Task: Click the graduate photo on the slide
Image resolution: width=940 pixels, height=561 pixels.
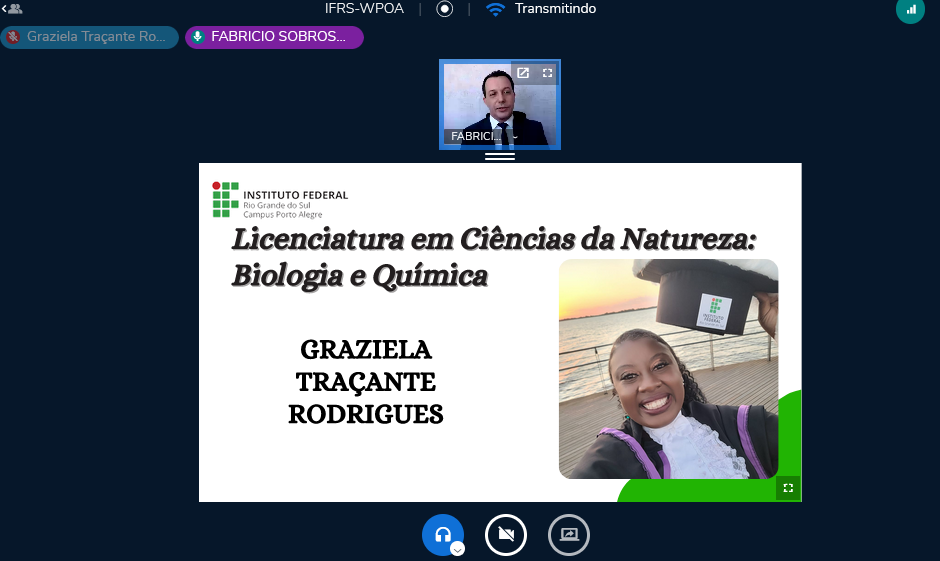Action: point(668,369)
